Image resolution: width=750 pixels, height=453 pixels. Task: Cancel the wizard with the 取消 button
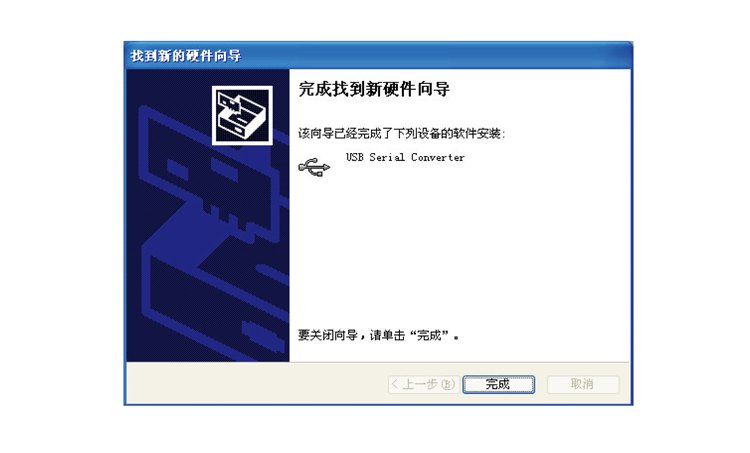click(x=583, y=385)
